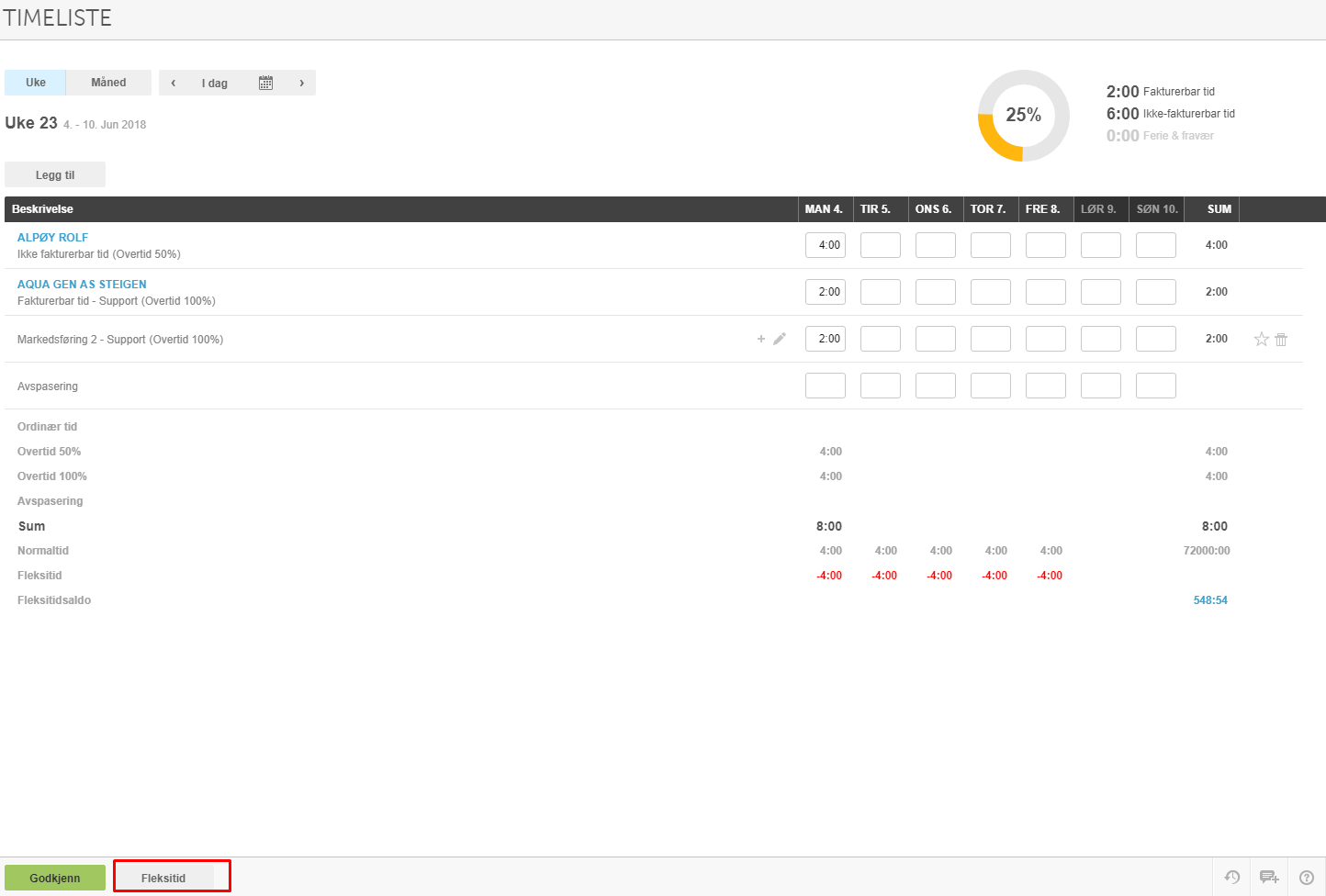Select Avspasering Monday hours field

click(826, 386)
